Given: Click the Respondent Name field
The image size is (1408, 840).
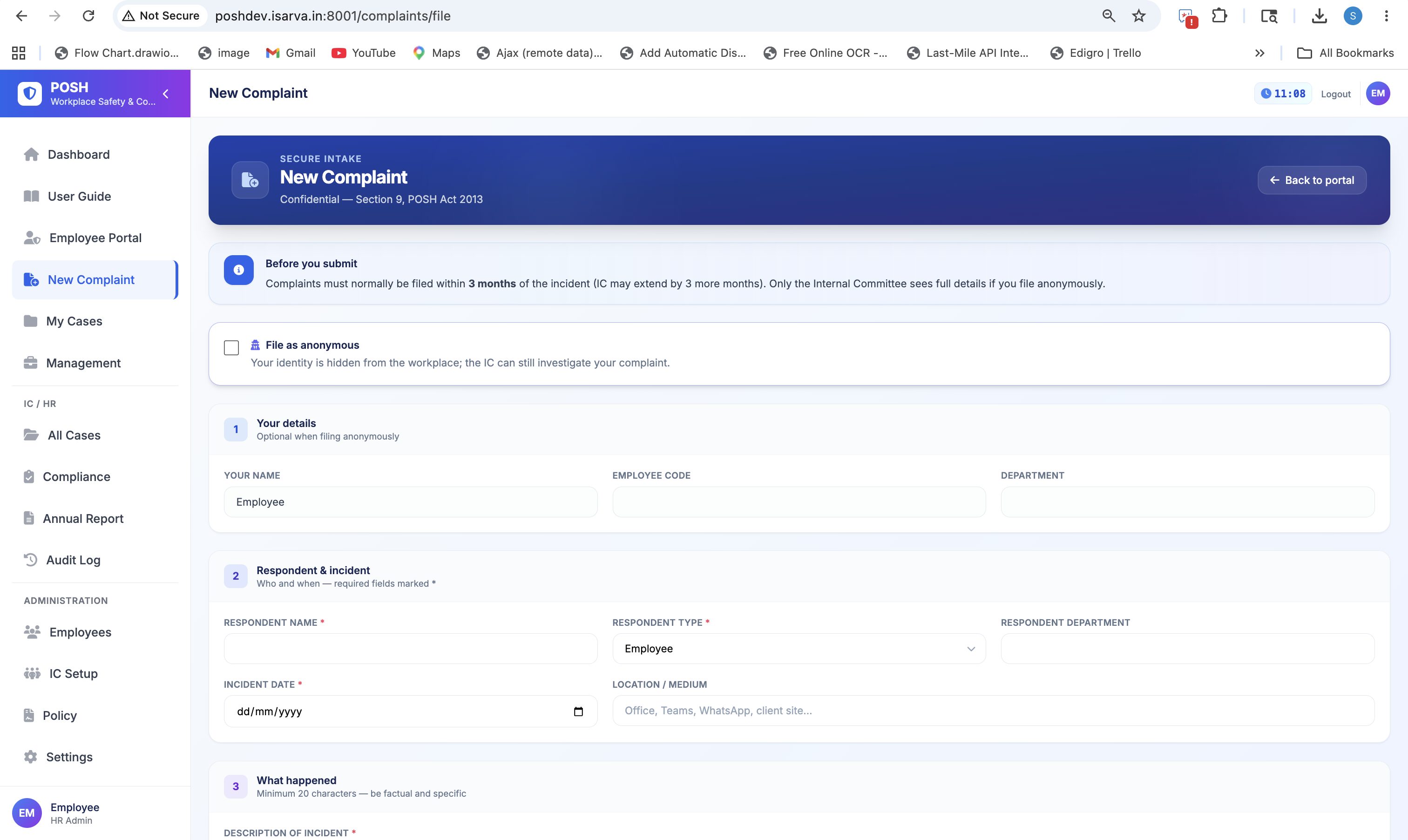Looking at the screenshot, I should 411,649.
